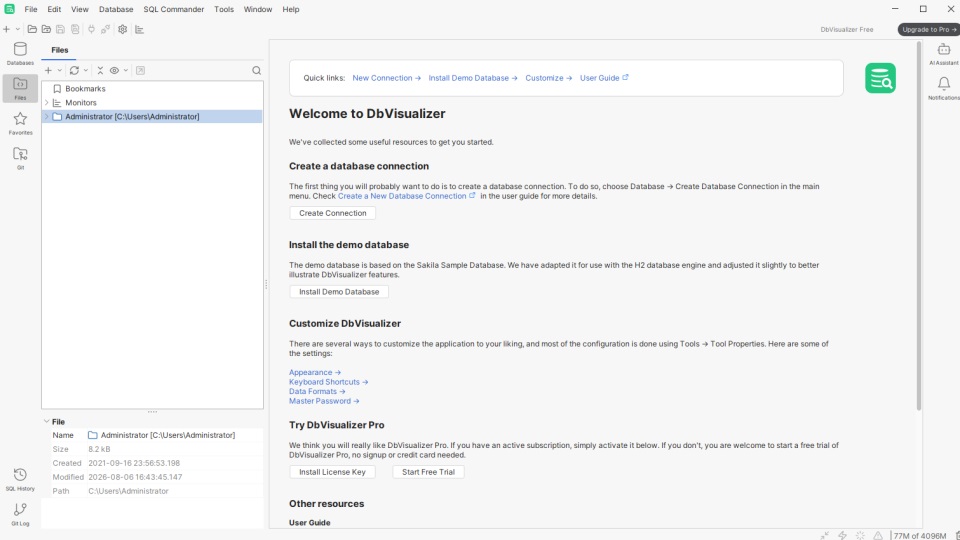This screenshot has height=540, width=960.
Task: Select the Bookmarks tree item
Action: [x=85, y=89]
